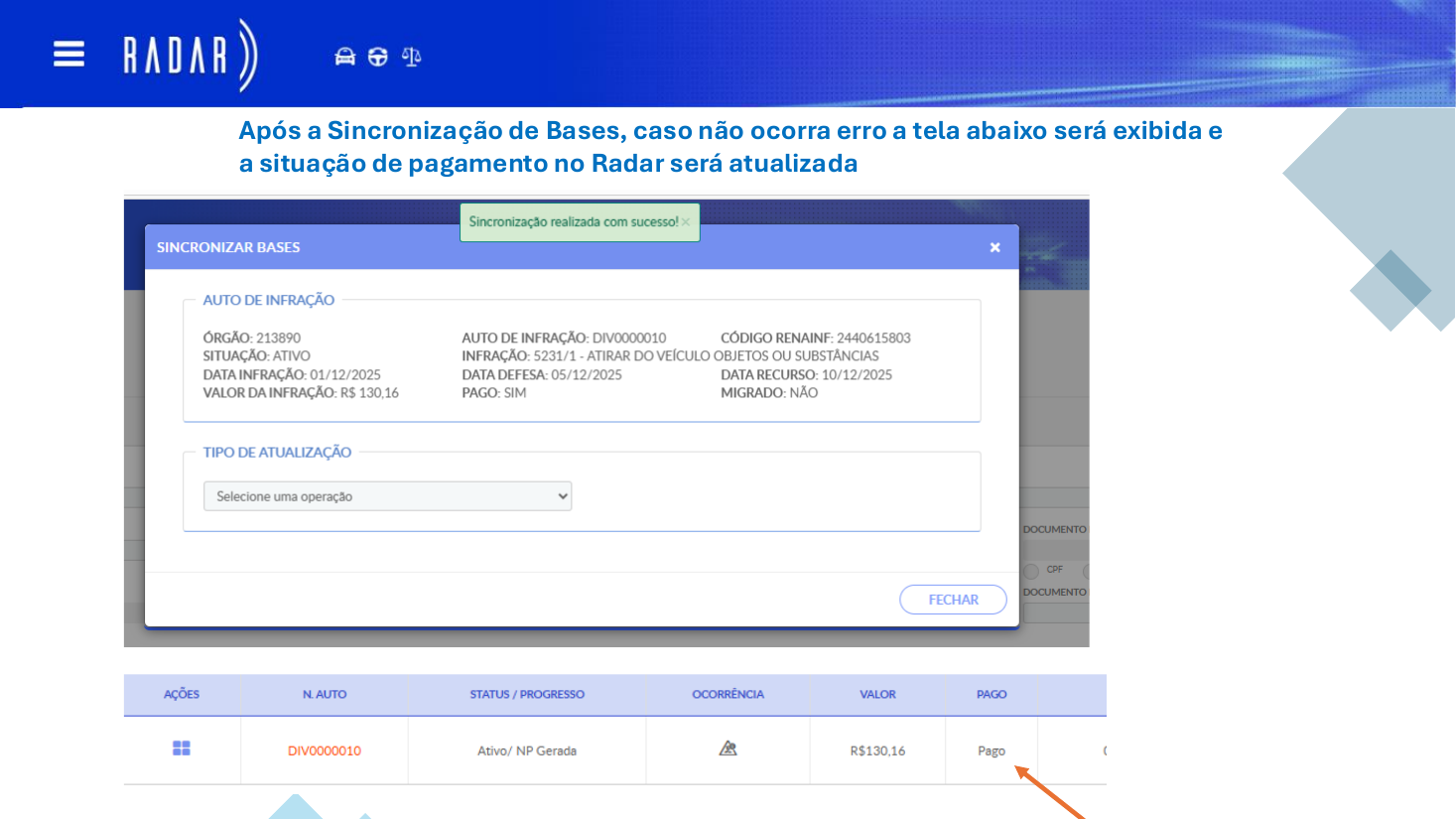
Task: Click the ÓRGÃO: 213890 text
Action: (252, 338)
